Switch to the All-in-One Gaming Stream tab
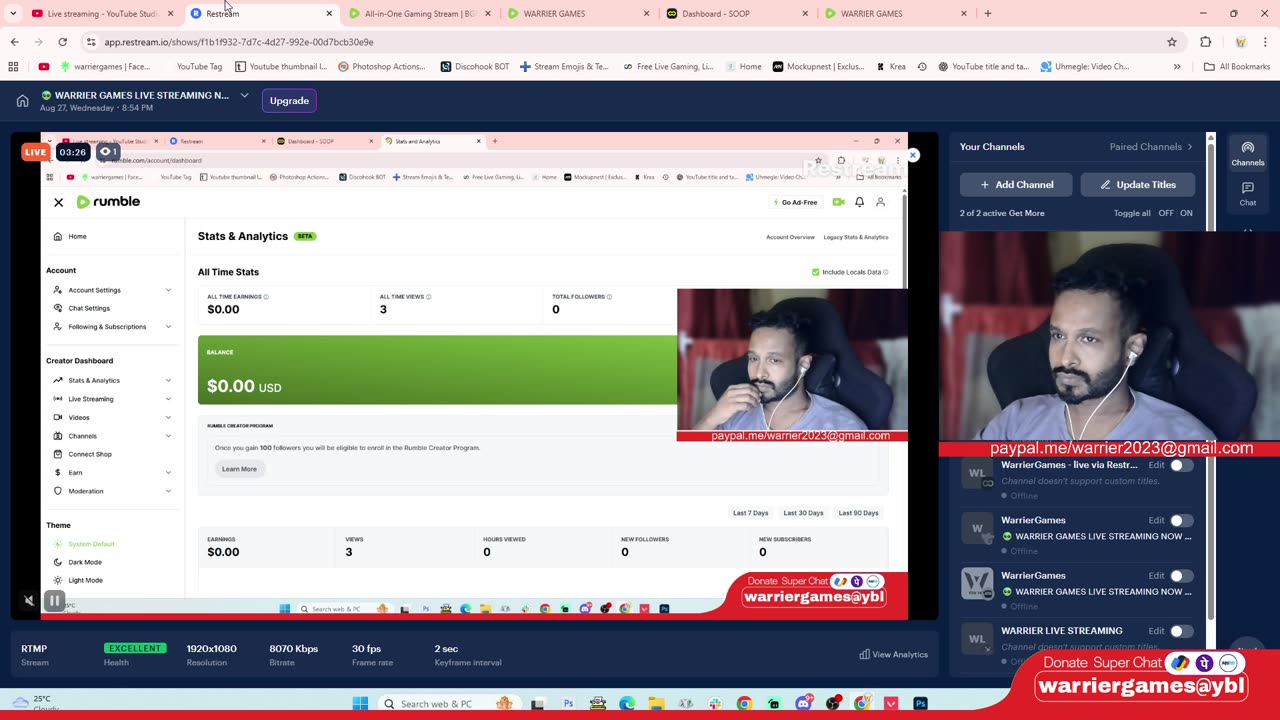This screenshot has width=1280, height=720. pyautogui.click(x=413, y=13)
